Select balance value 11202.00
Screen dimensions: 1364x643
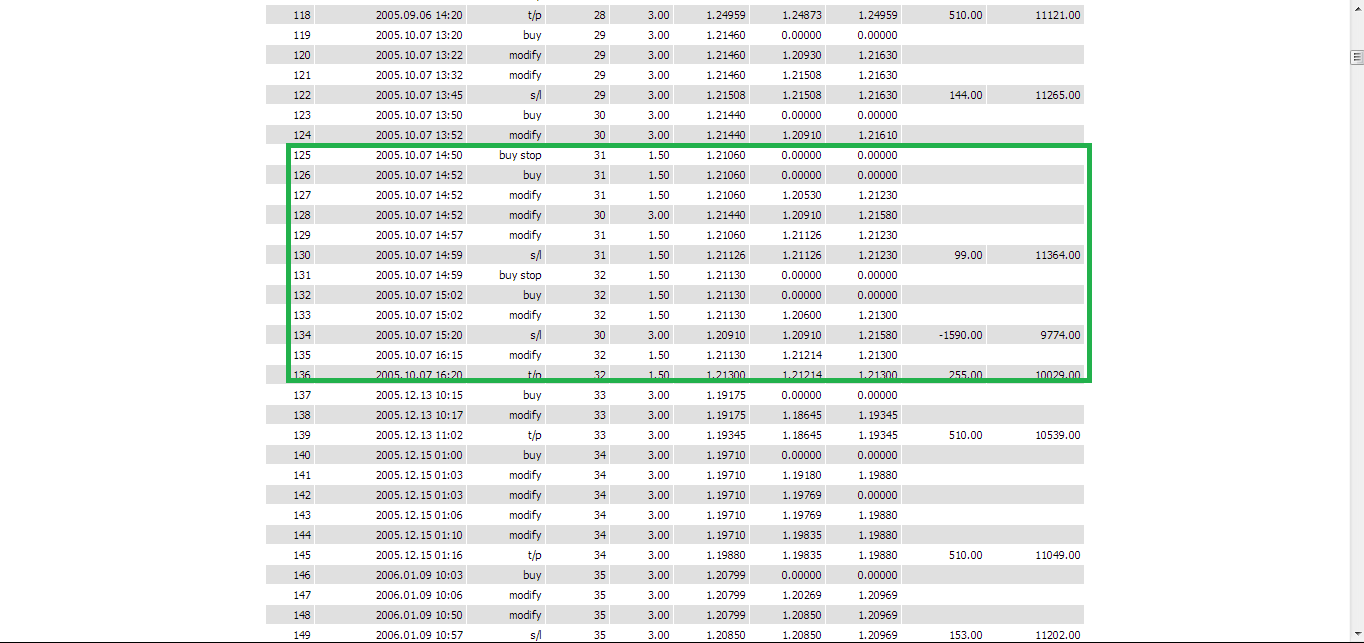click(1057, 635)
